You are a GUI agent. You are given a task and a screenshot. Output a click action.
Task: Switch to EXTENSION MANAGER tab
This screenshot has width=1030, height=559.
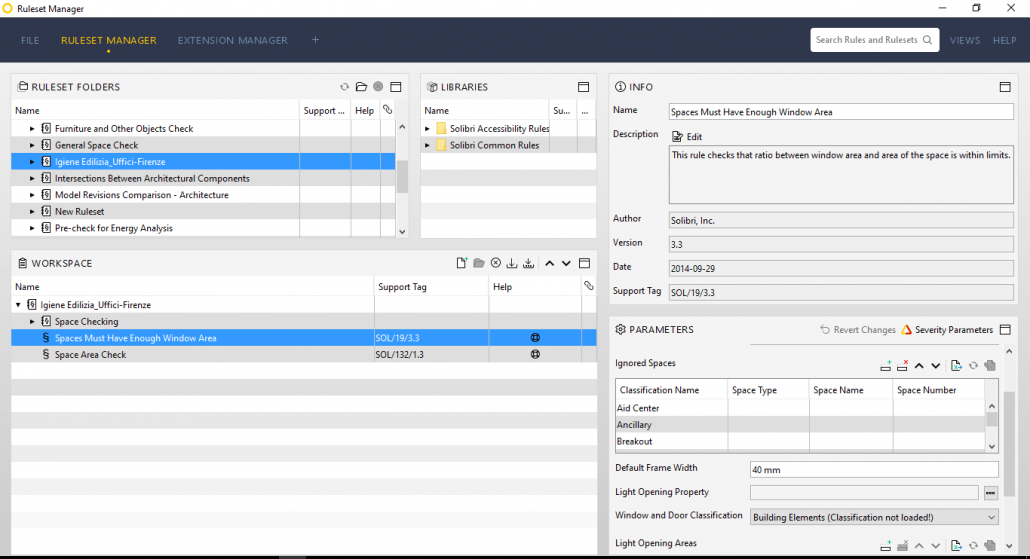tap(233, 40)
